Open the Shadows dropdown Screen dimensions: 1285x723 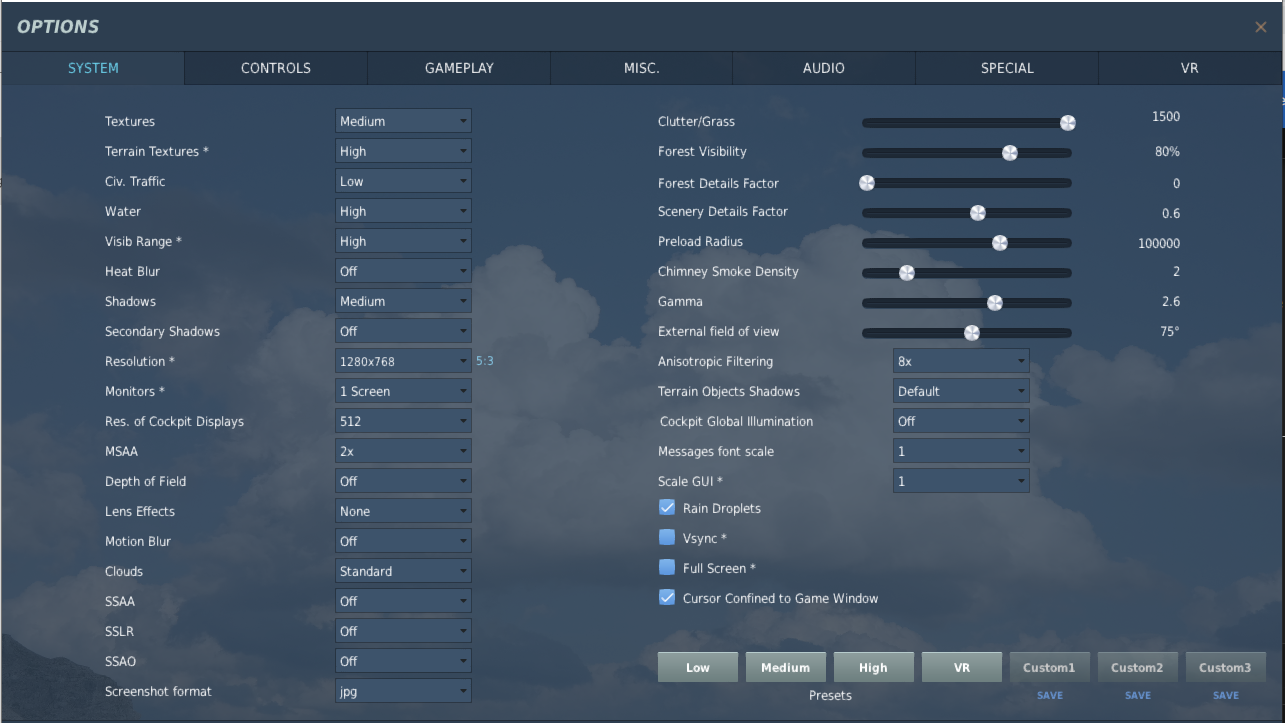pyautogui.click(x=403, y=301)
